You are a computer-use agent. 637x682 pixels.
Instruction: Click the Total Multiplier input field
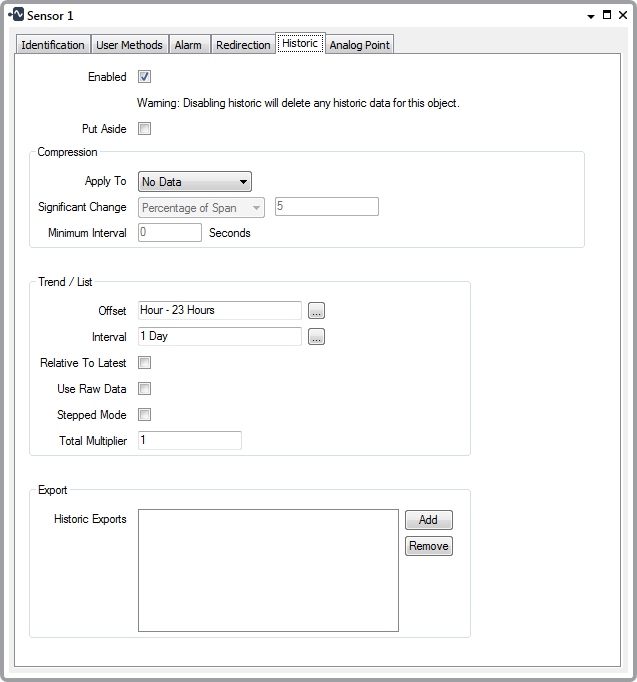(190, 441)
